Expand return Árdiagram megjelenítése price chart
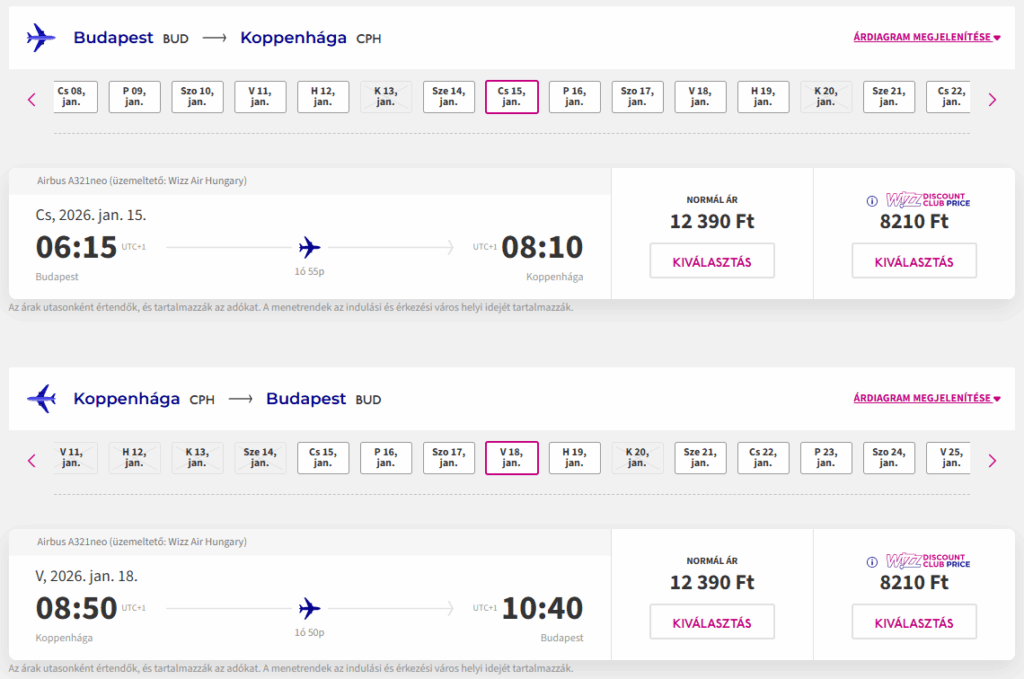Image resolution: width=1024 pixels, height=679 pixels. (927, 398)
